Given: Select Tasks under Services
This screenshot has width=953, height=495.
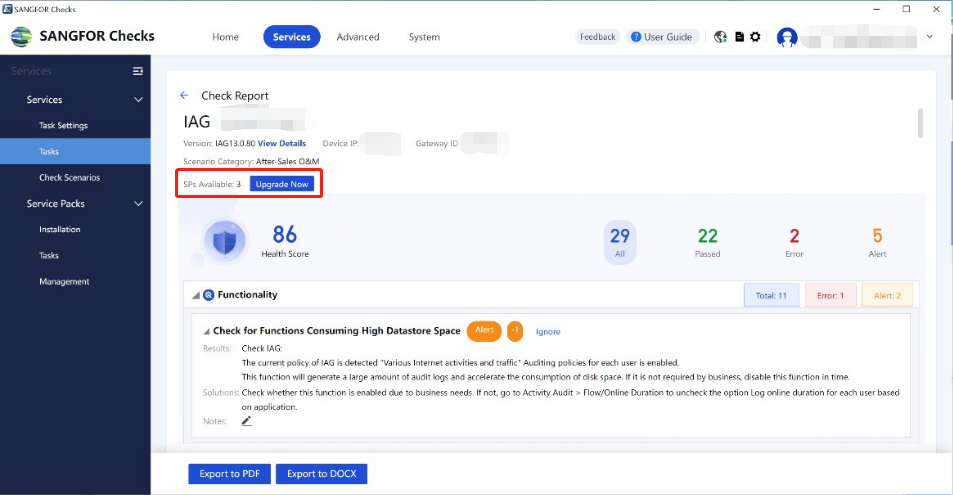Looking at the screenshot, I should coord(75,151).
